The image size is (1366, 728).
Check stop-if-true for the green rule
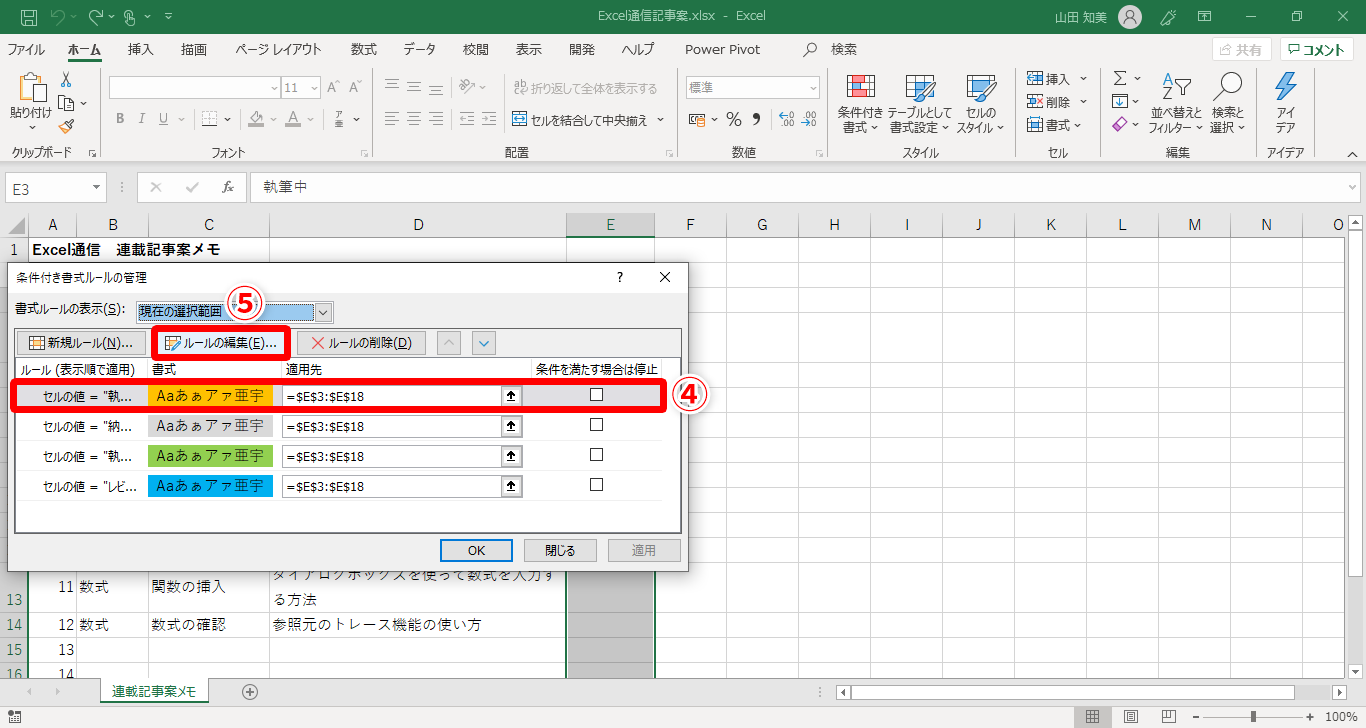coord(597,455)
